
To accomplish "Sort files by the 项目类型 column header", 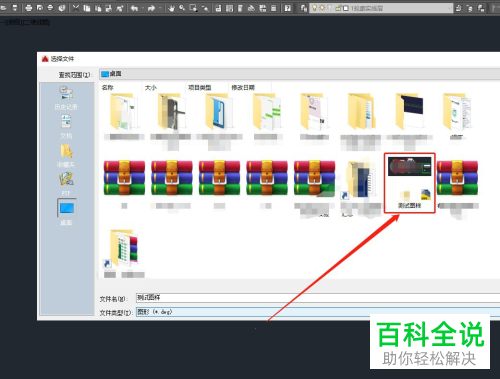I will [199, 87].
